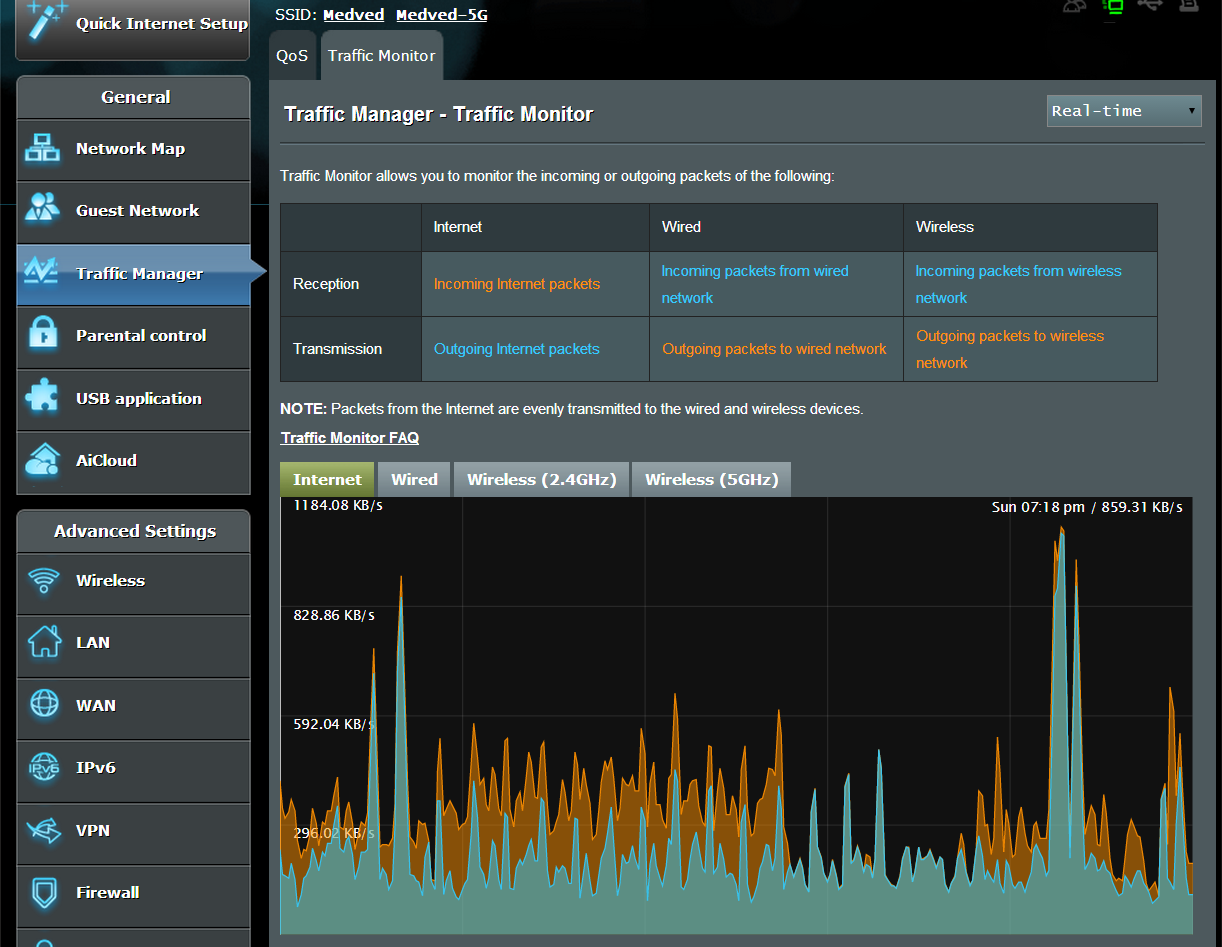Open USB application puzzle icon
This screenshot has height=947, width=1222.
[x=43, y=399]
